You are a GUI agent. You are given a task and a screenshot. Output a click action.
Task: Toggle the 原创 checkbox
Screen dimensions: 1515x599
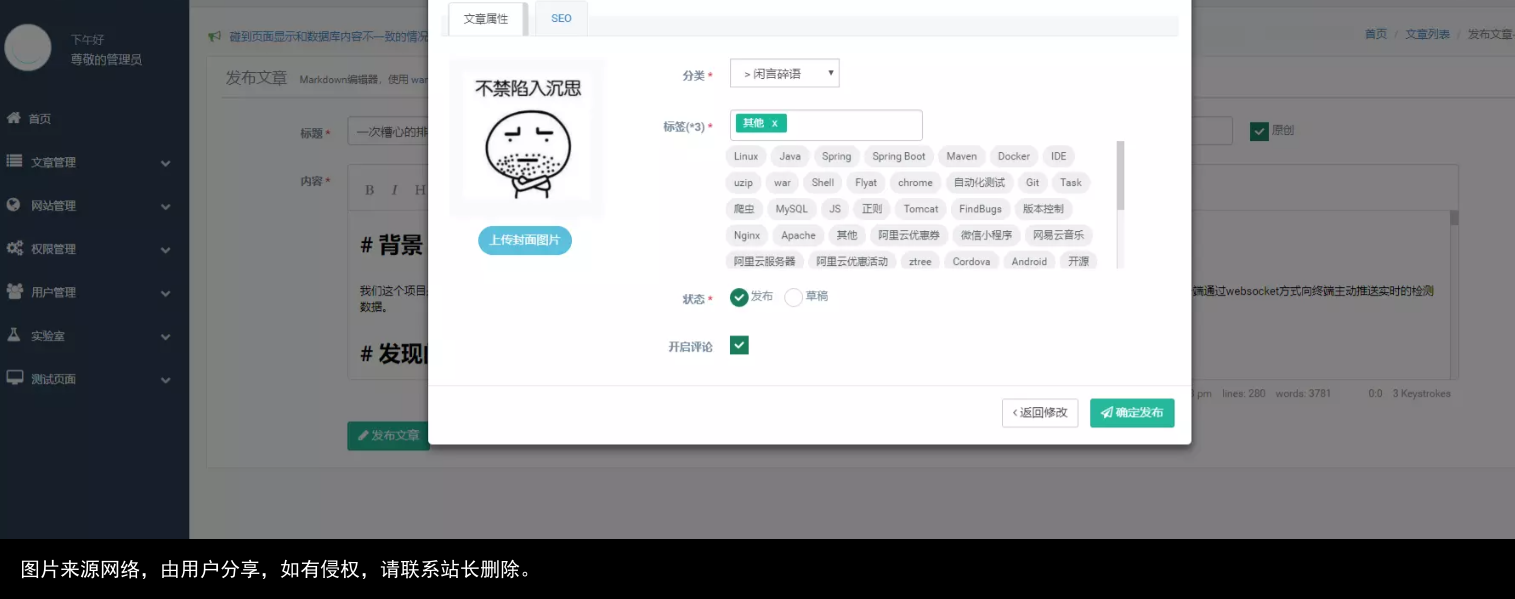tap(1260, 130)
